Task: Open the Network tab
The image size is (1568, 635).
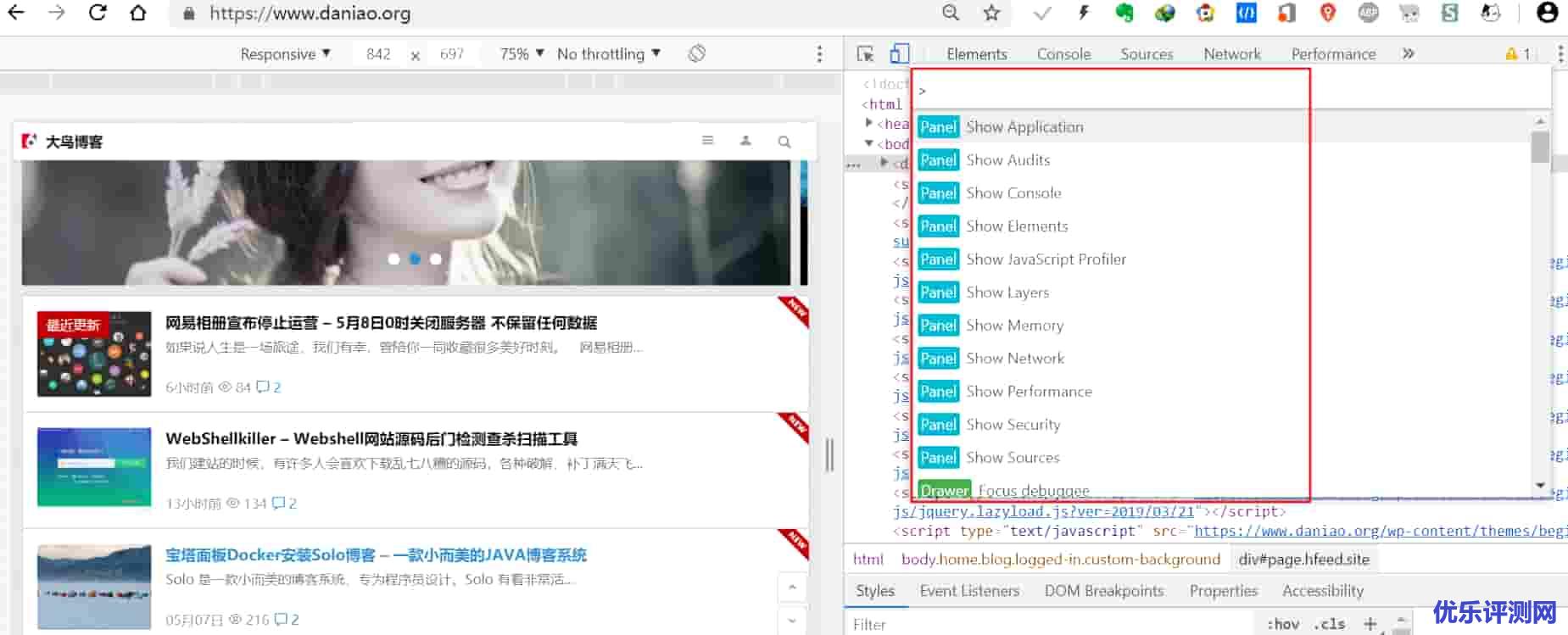Action: tap(1232, 53)
